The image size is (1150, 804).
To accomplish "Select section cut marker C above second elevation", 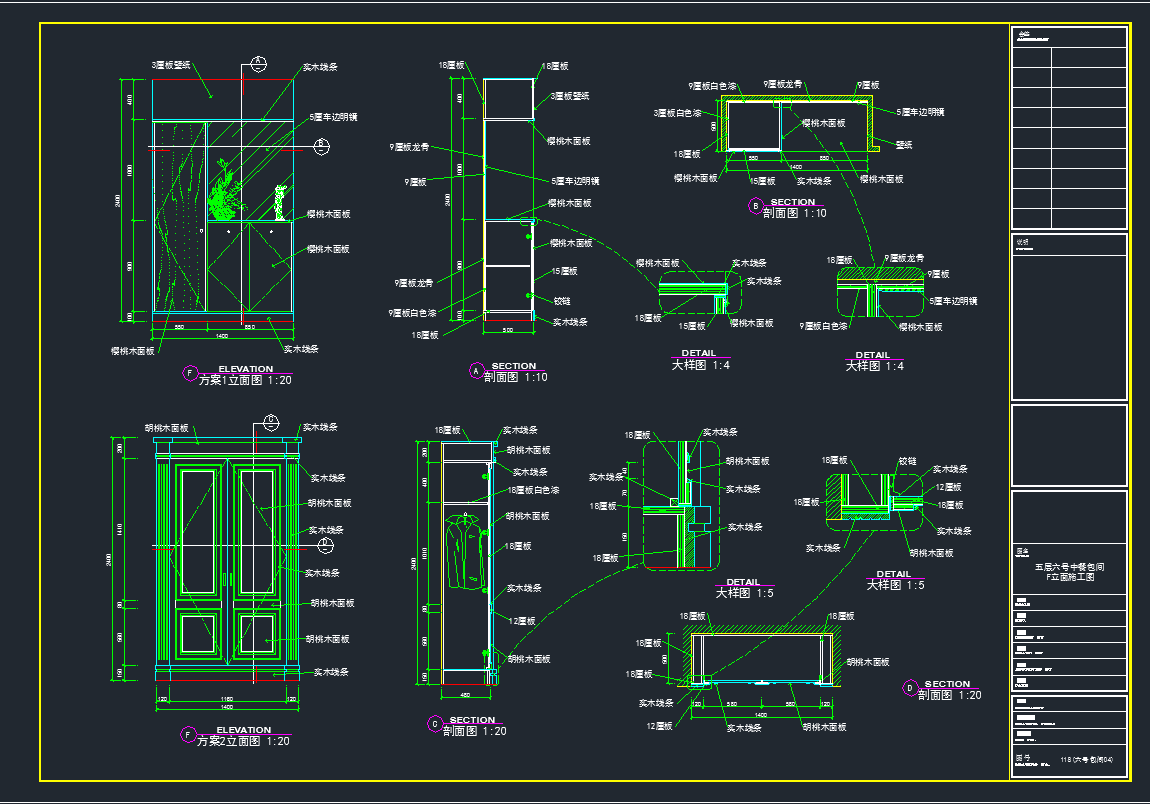I will click(x=272, y=420).
